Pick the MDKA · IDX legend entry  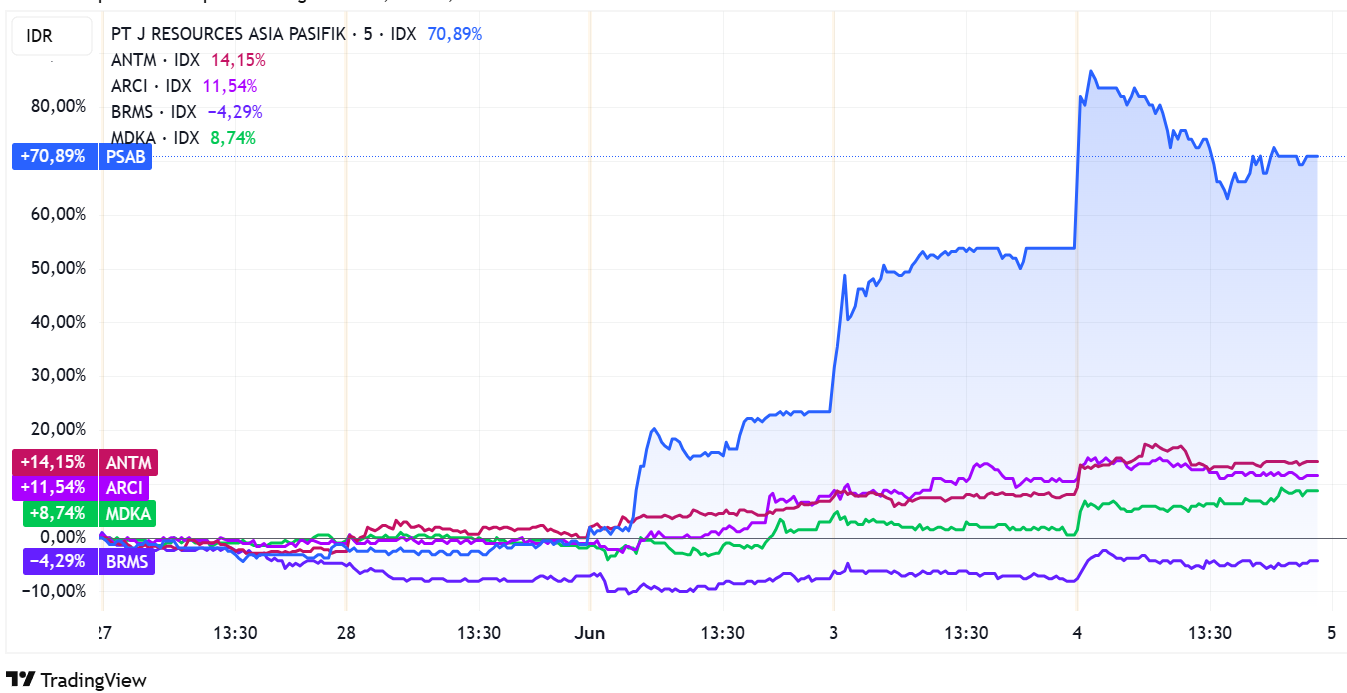[155, 138]
